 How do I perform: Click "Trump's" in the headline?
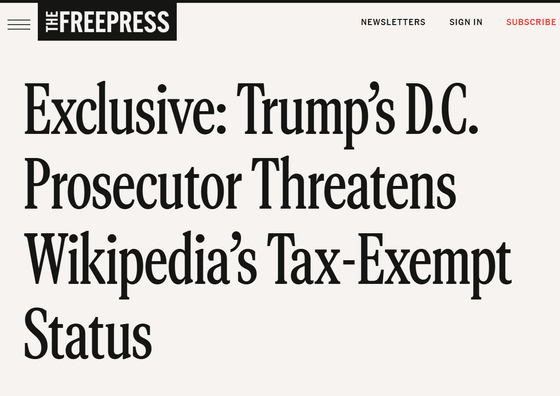316,114
